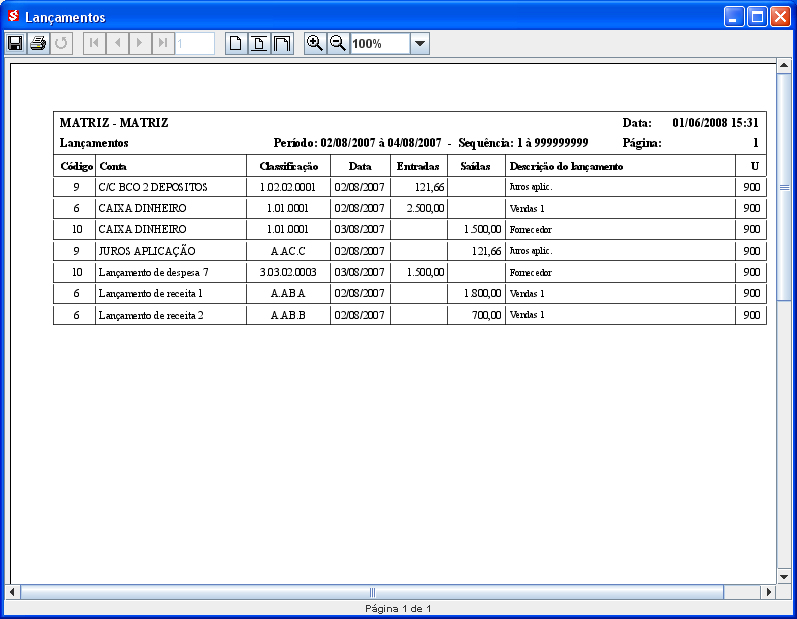Go to the next page
This screenshot has height=619, width=797.
140,43
